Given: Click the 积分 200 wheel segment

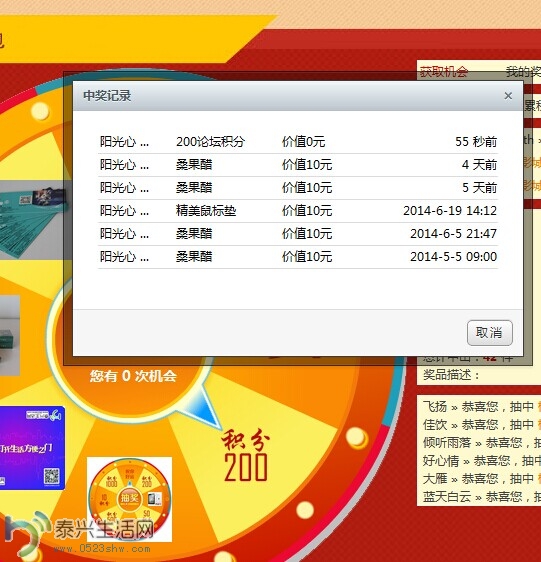Looking at the screenshot, I should click(246, 456).
